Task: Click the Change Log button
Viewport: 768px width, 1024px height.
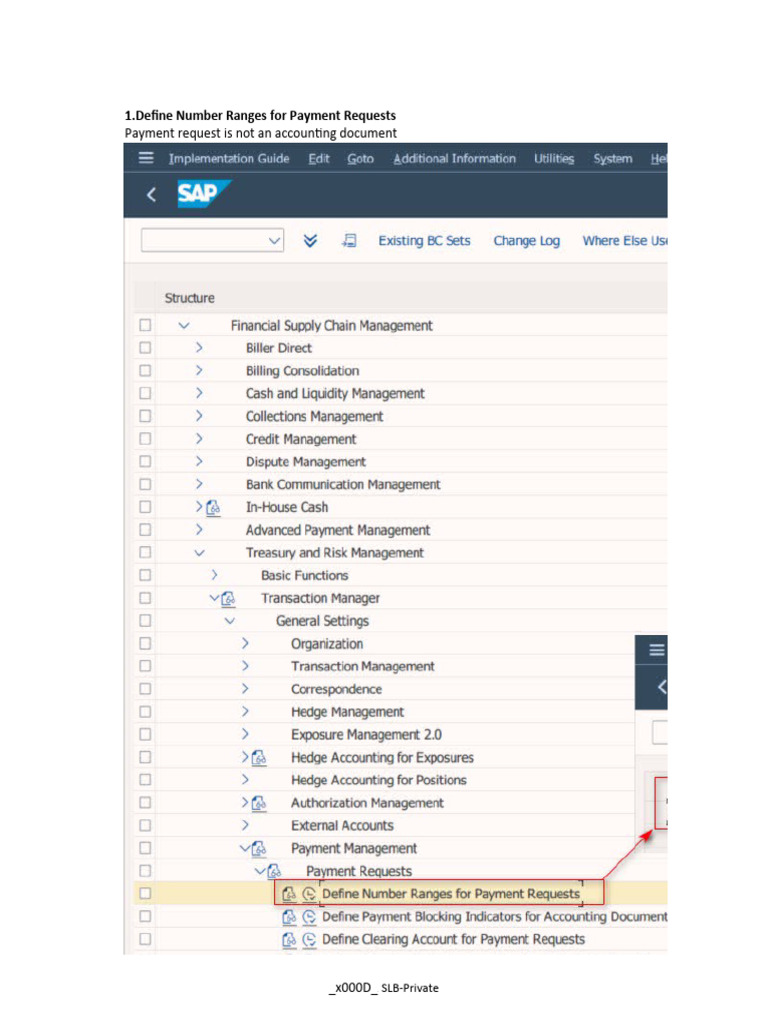Action: [x=526, y=241]
